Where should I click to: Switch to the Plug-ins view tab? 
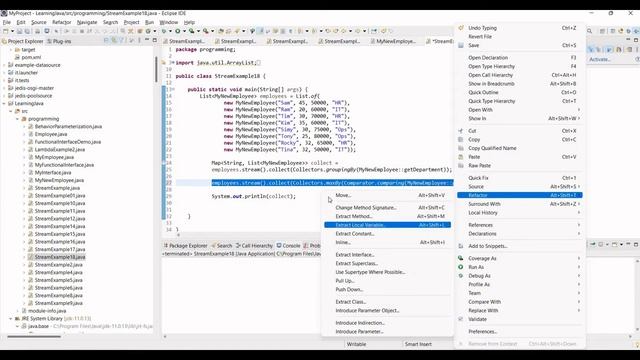point(59,41)
